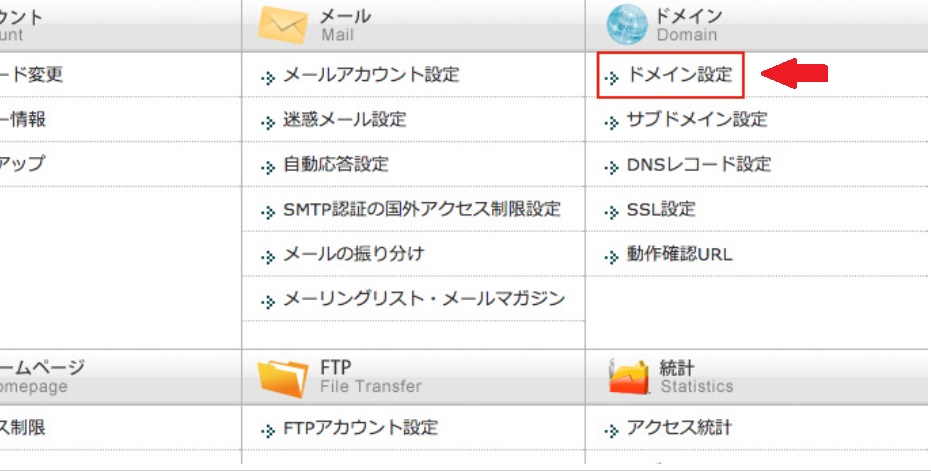Open メーリングリスト・メールマガジン link

424,299
